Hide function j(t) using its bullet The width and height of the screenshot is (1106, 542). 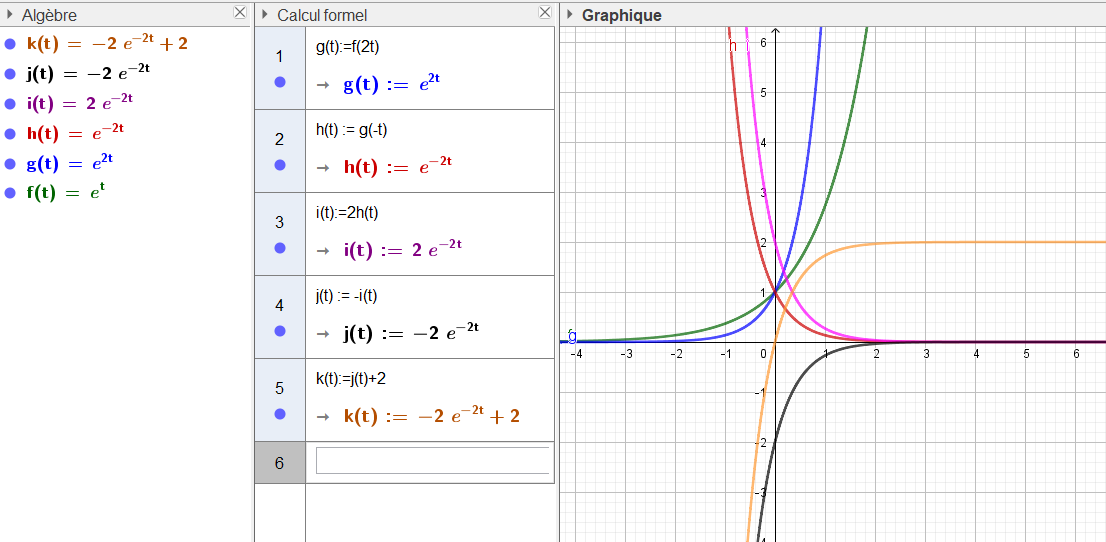click(x=10, y=74)
